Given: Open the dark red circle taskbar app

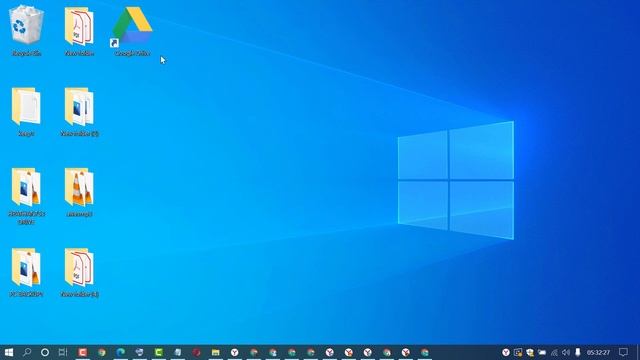Looking at the screenshot, I should (x=196, y=352).
